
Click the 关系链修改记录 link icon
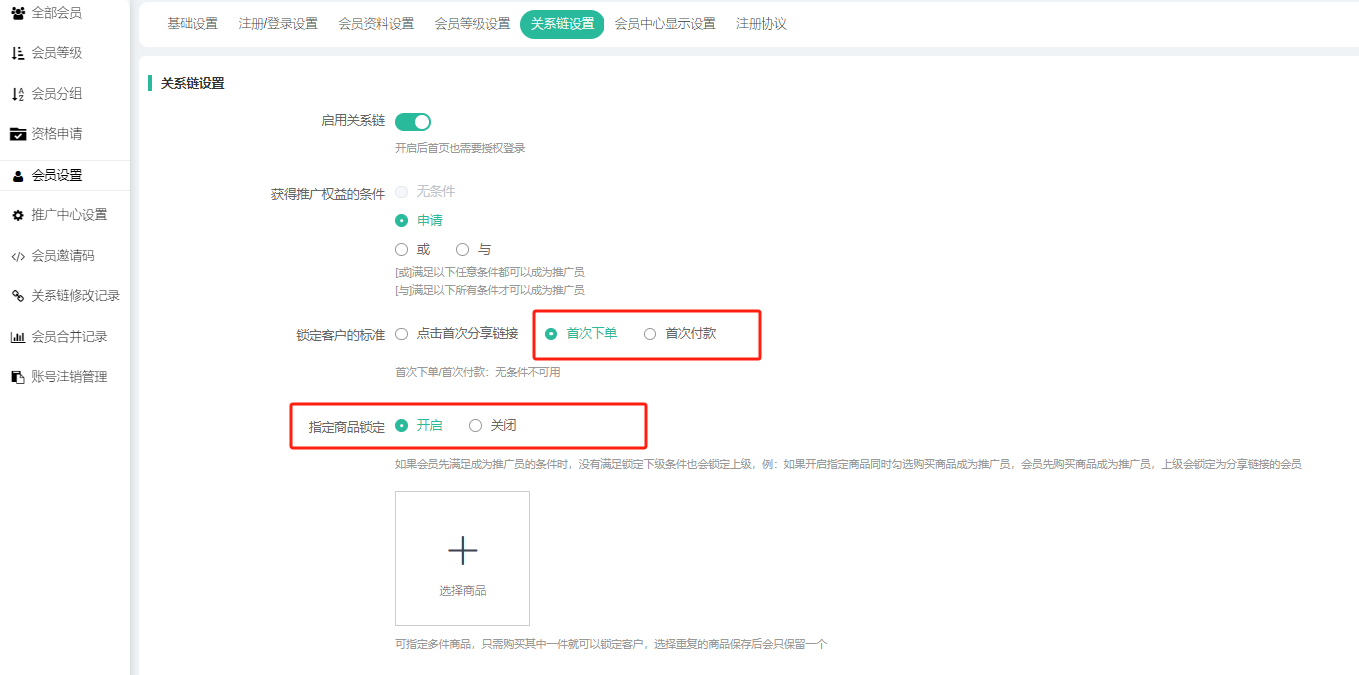[18, 296]
